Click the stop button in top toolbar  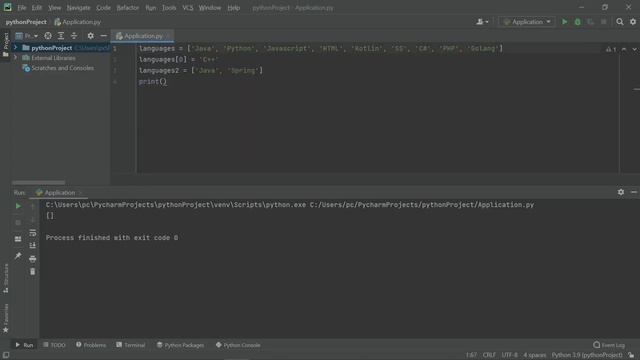tap(604, 22)
